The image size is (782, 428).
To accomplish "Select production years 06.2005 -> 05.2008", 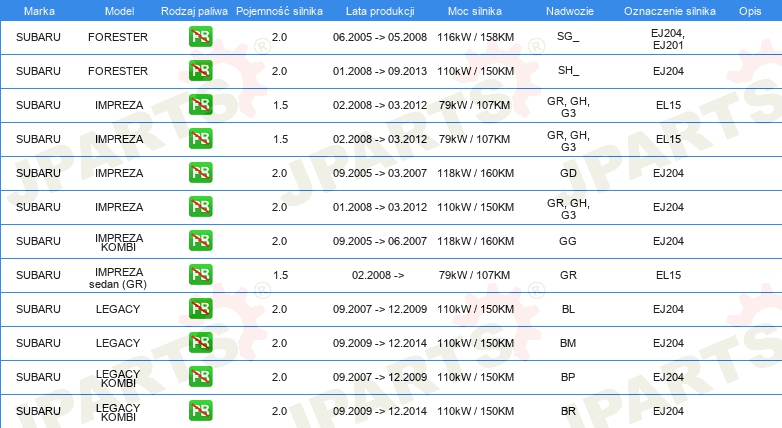I will pos(380,37).
